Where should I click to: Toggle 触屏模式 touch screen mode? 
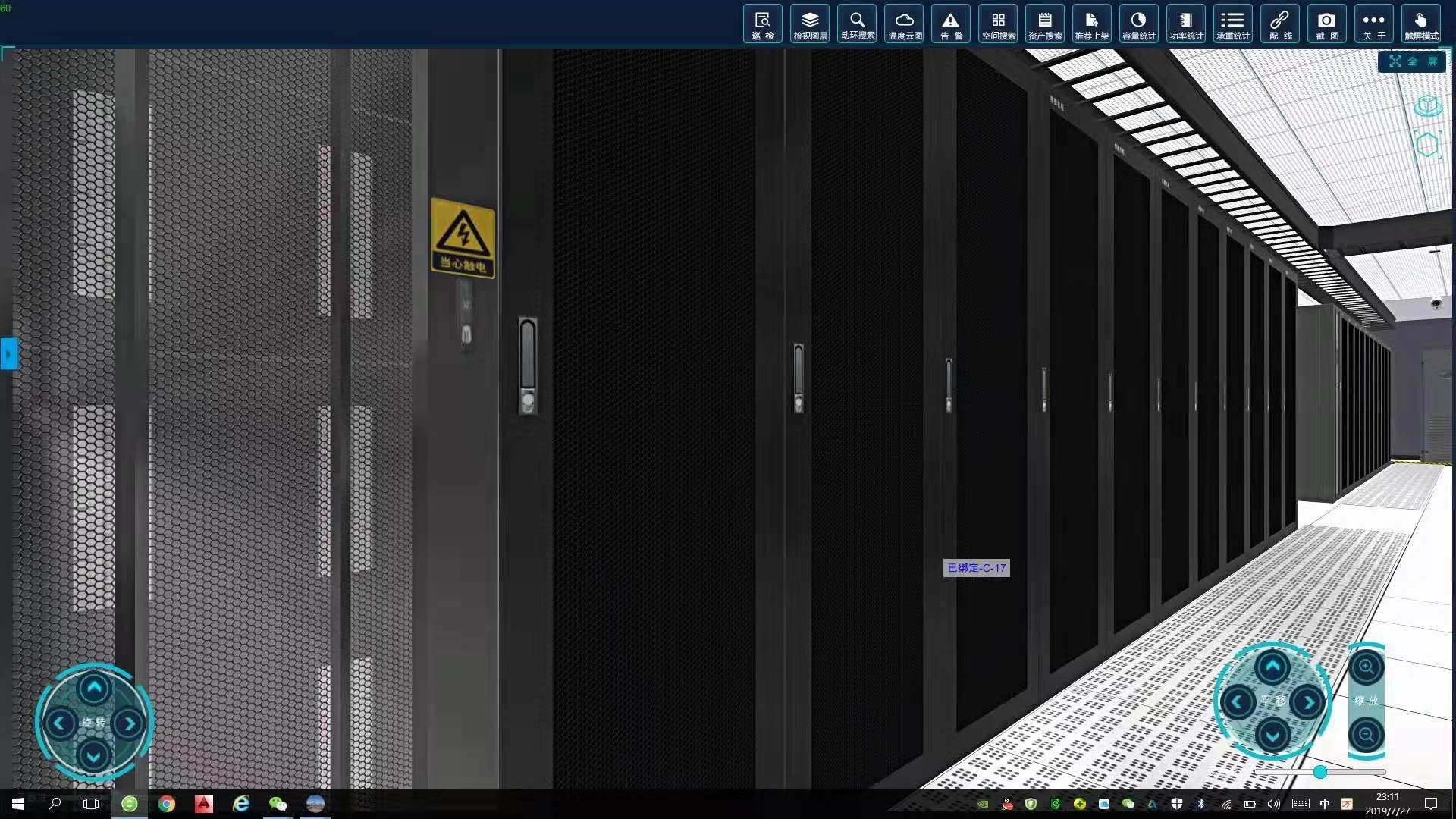1421,24
